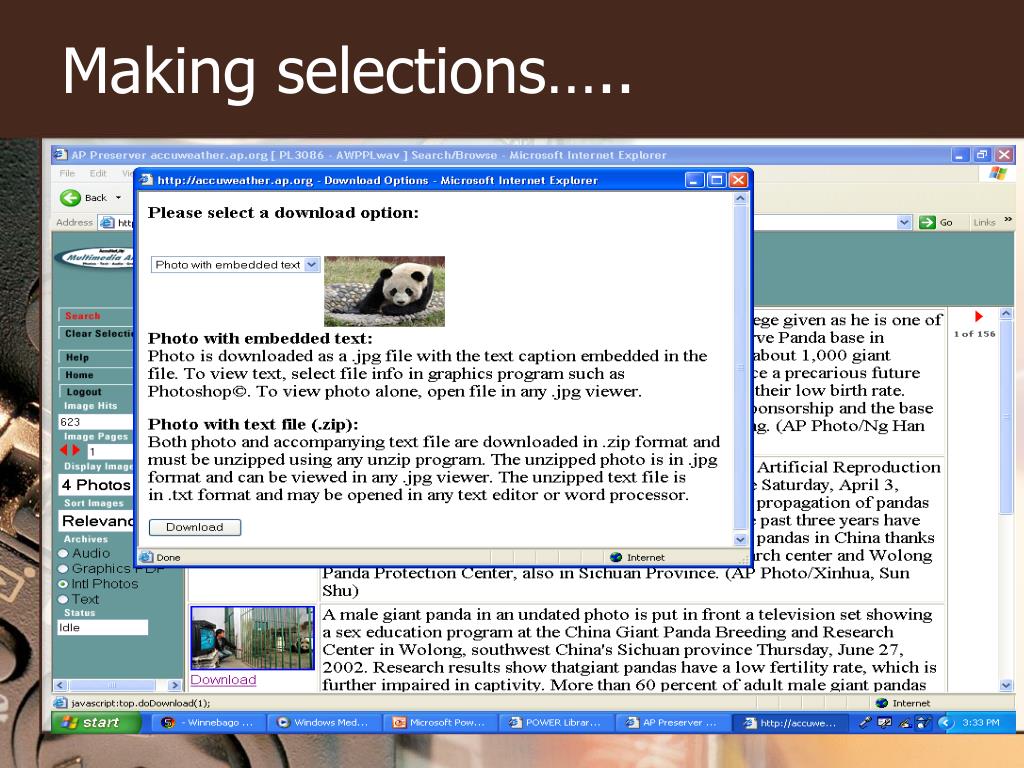The width and height of the screenshot is (1024, 768).
Task: Switch to the AP Preserver taskbar item
Action: point(673,722)
